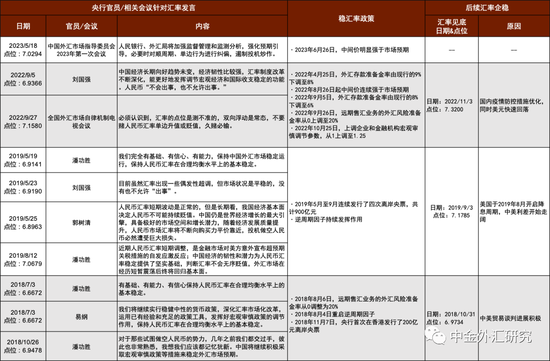The height and width of the screenshot is (361, 550).
Task: Click '刘国强' in the 2019/5/23 row
Action: (x=81, y=188)
